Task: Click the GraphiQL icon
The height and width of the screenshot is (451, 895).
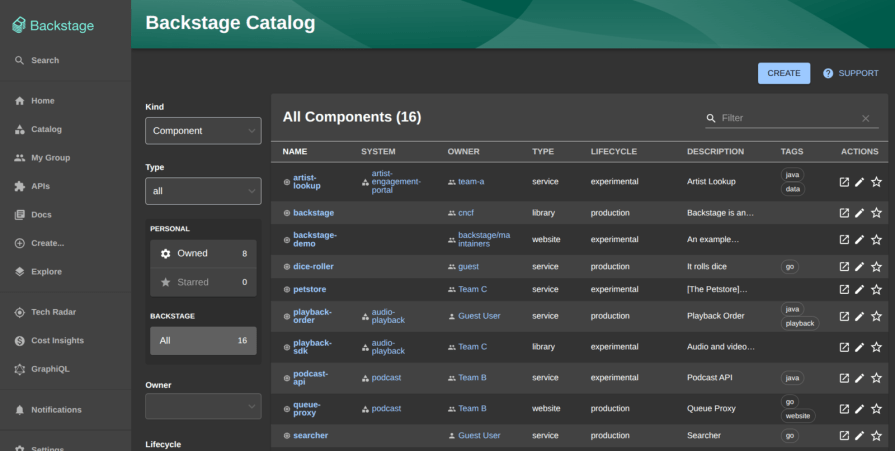Action: click(x=19, y=369)
